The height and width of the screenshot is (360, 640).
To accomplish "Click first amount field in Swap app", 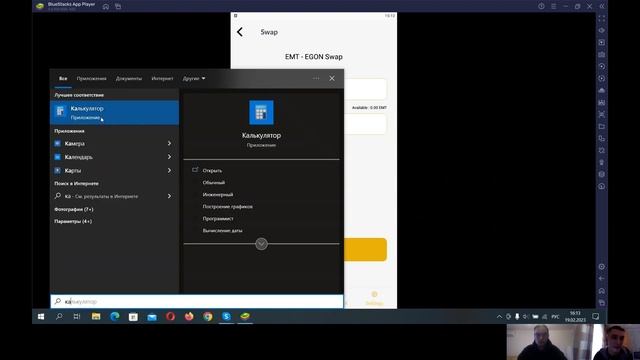I will pyautogui.click(x=365, y=89).
